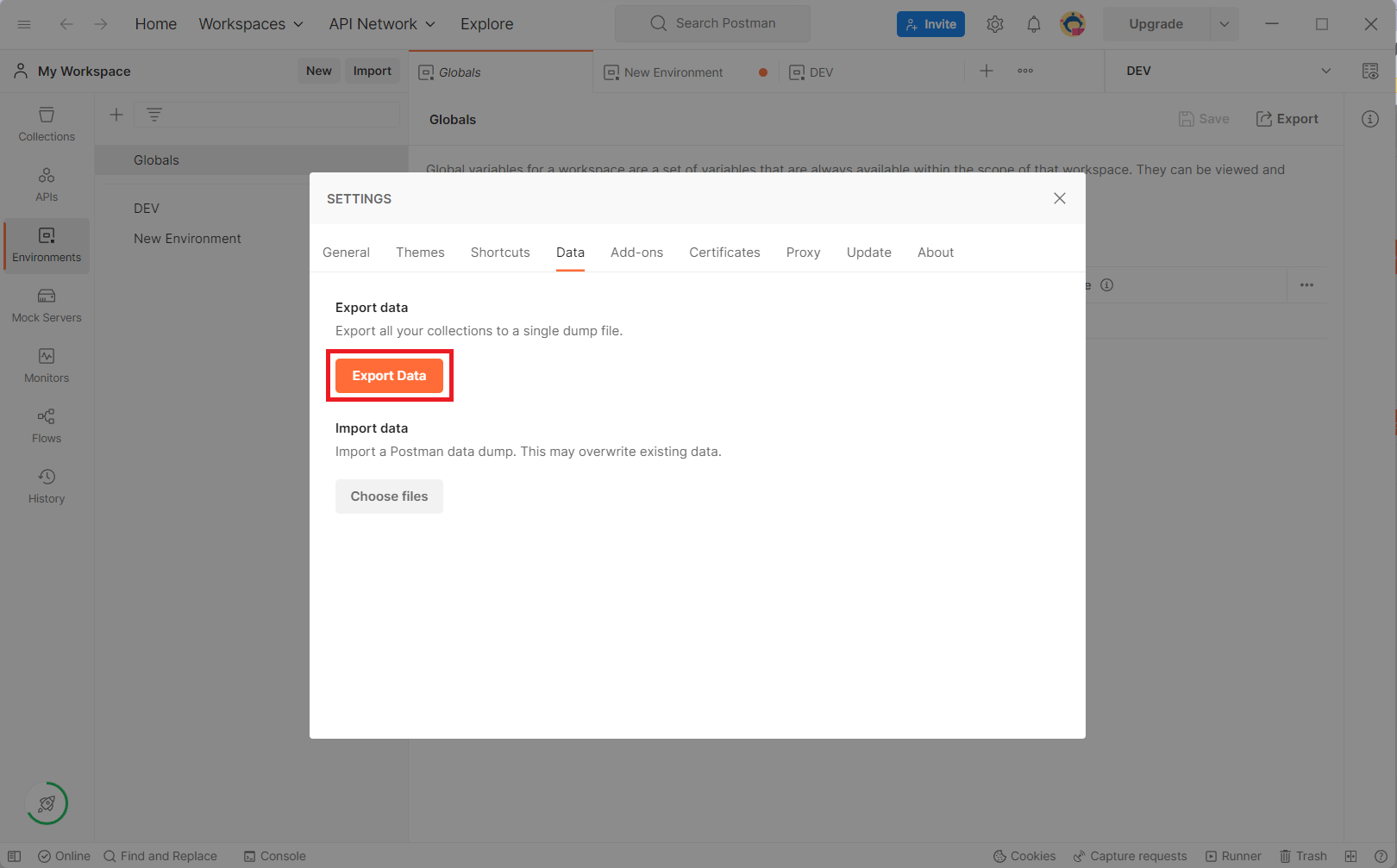Open the DEV environment selector dropdown
This screenshot has width=1397, height=868.
point(1228,71)
